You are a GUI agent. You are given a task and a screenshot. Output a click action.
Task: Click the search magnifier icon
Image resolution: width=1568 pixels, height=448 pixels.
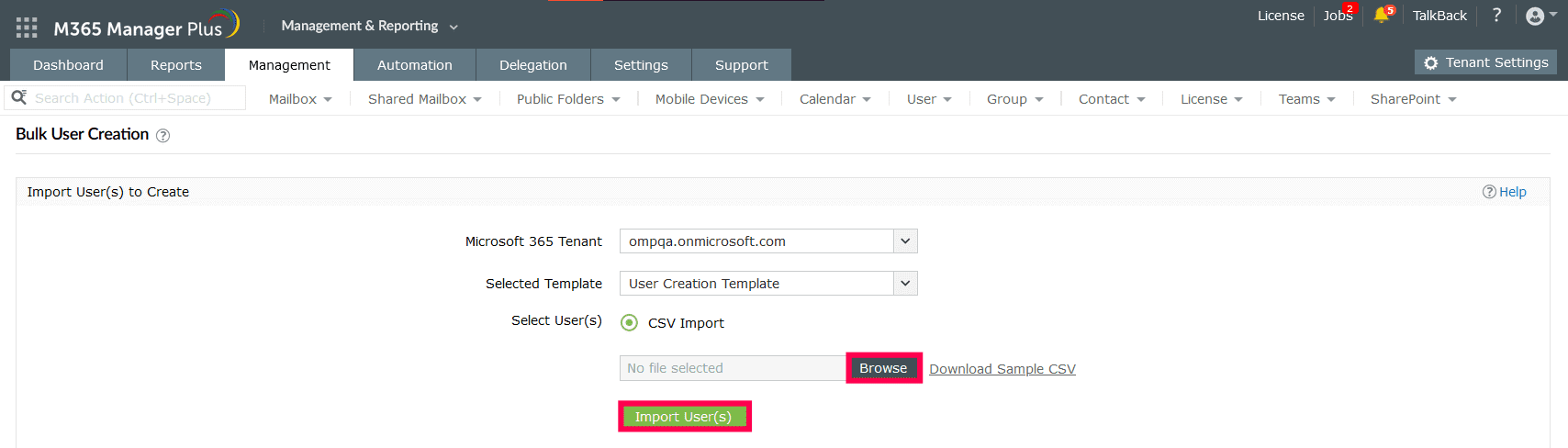(x=18, y=97)
